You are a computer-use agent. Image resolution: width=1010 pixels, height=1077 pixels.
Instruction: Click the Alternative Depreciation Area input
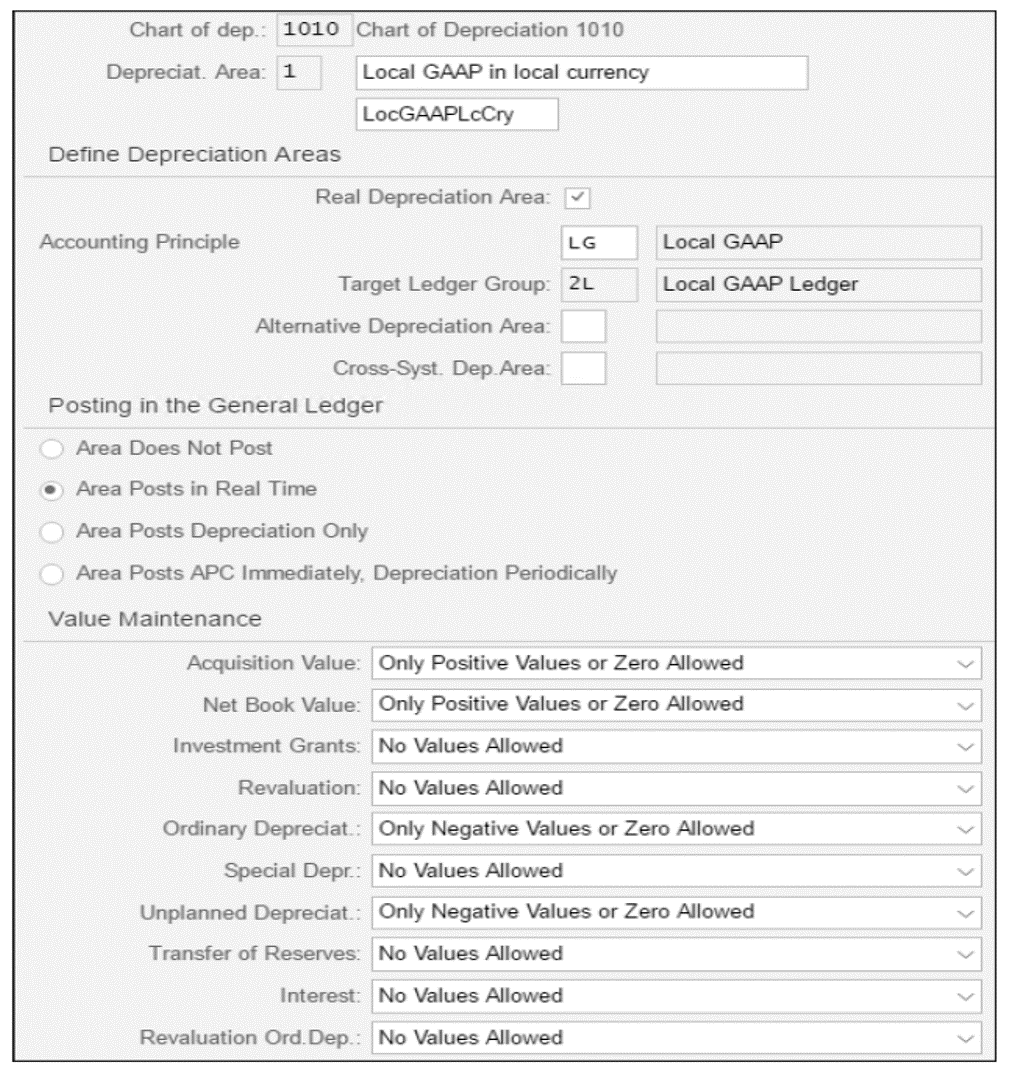tap(583, 326)
